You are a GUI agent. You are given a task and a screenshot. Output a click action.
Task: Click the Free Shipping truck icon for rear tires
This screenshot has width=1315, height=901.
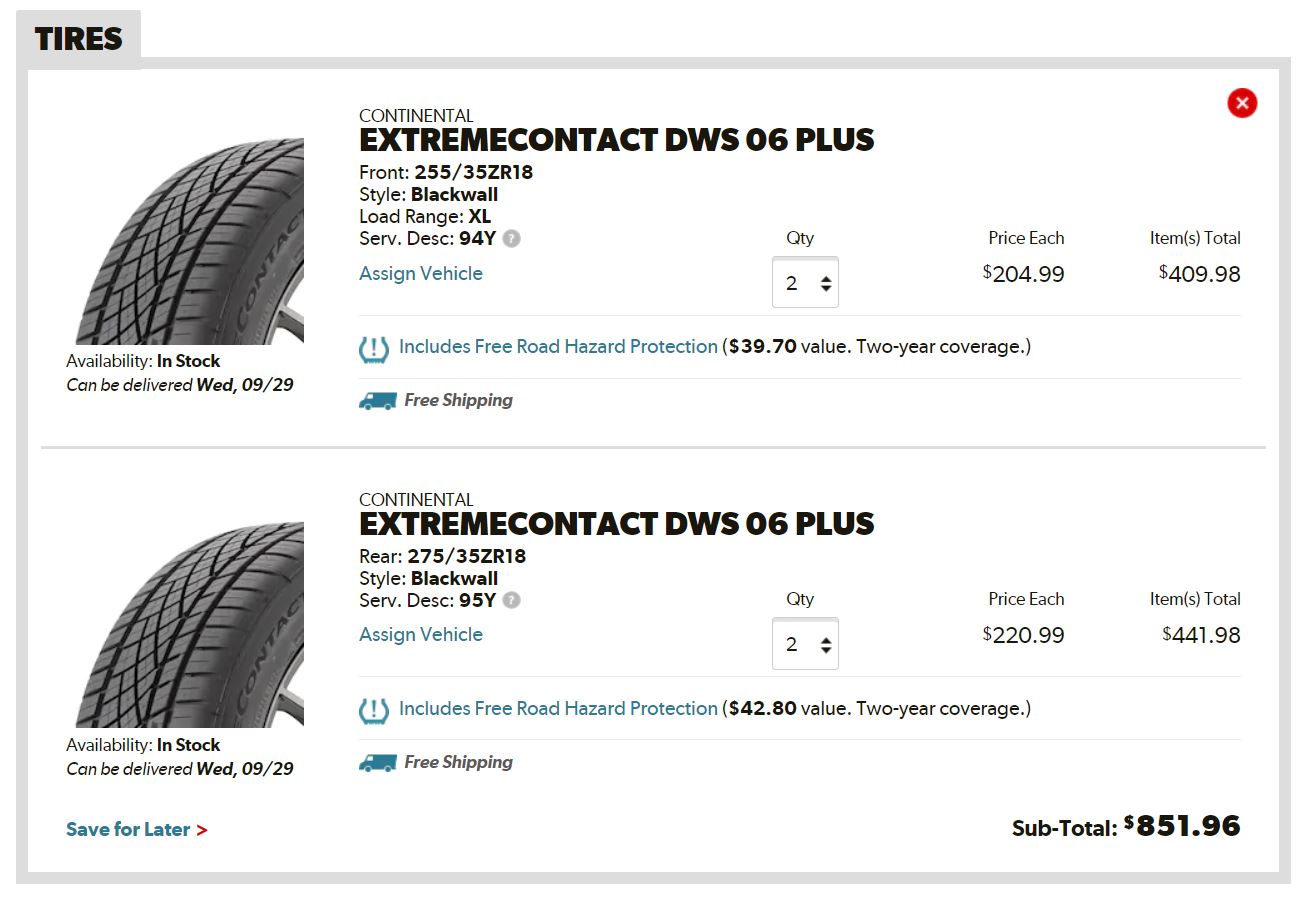tap(377, 763)
